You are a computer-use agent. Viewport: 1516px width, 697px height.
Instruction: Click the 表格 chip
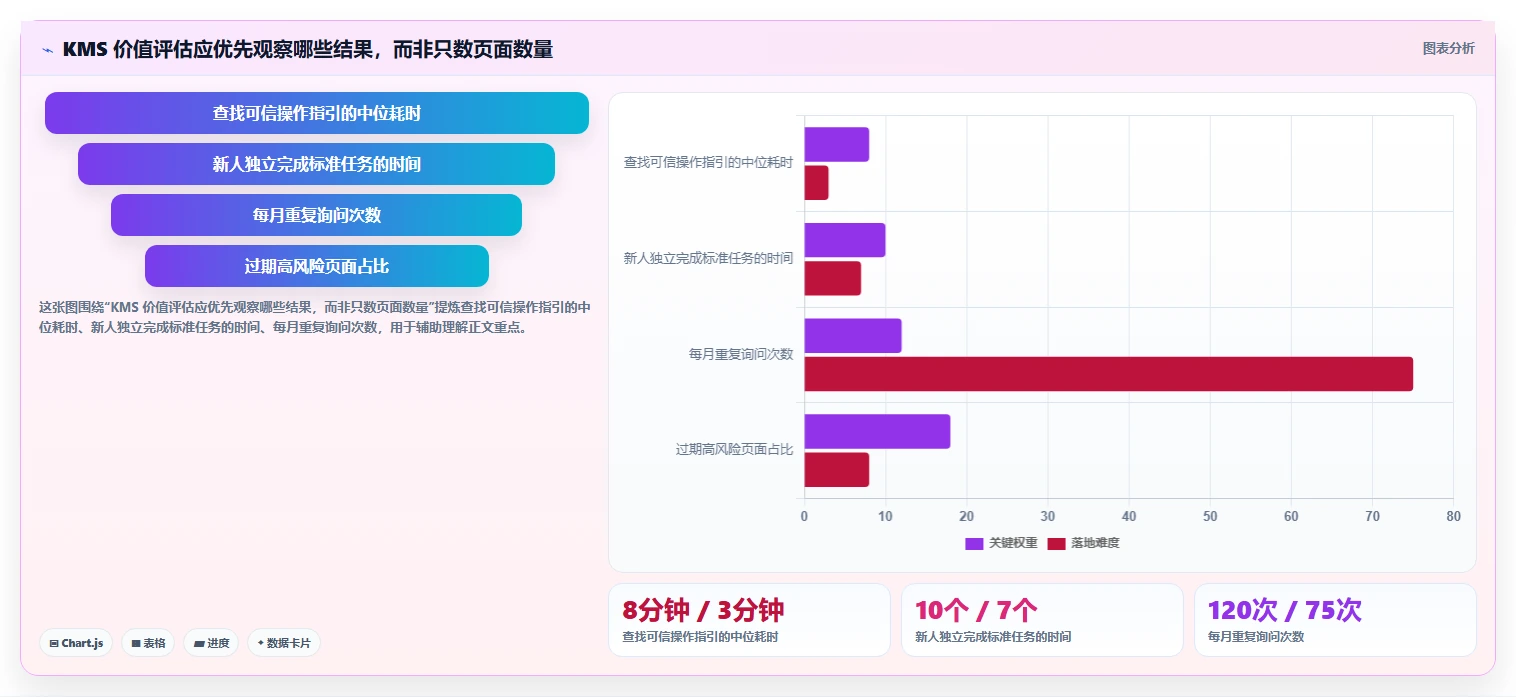pos(149,643)
